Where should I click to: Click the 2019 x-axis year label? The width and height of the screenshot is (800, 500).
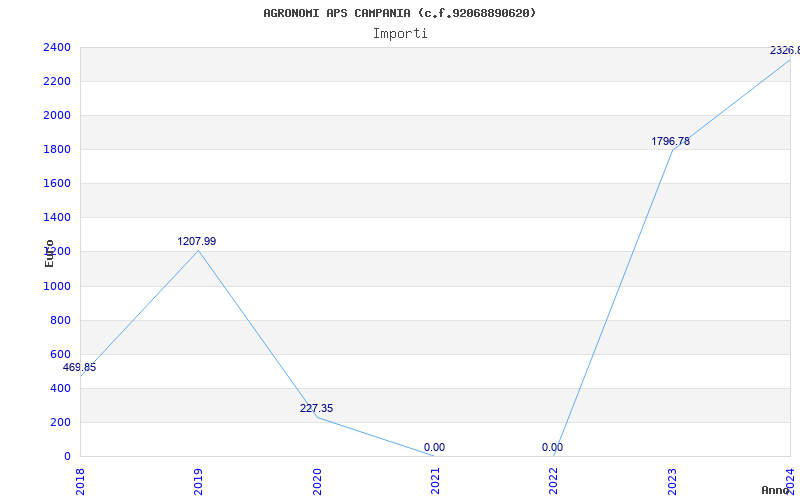198,482
